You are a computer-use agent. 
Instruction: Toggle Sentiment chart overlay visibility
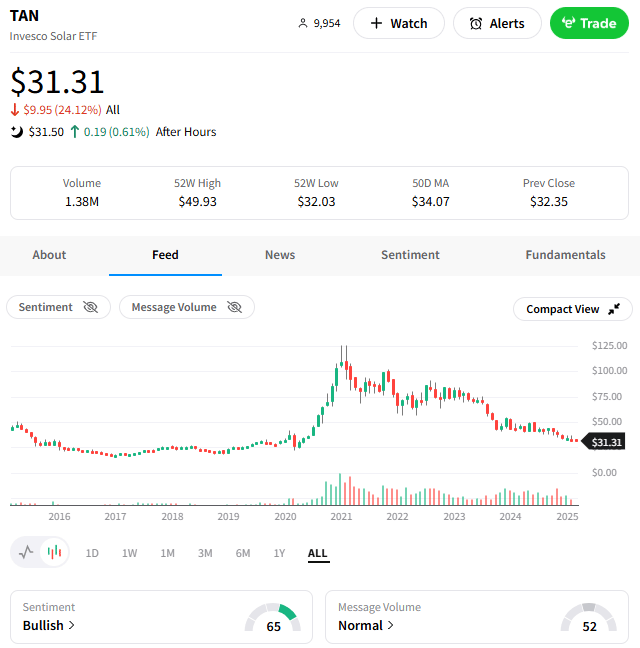coord(58,307)
